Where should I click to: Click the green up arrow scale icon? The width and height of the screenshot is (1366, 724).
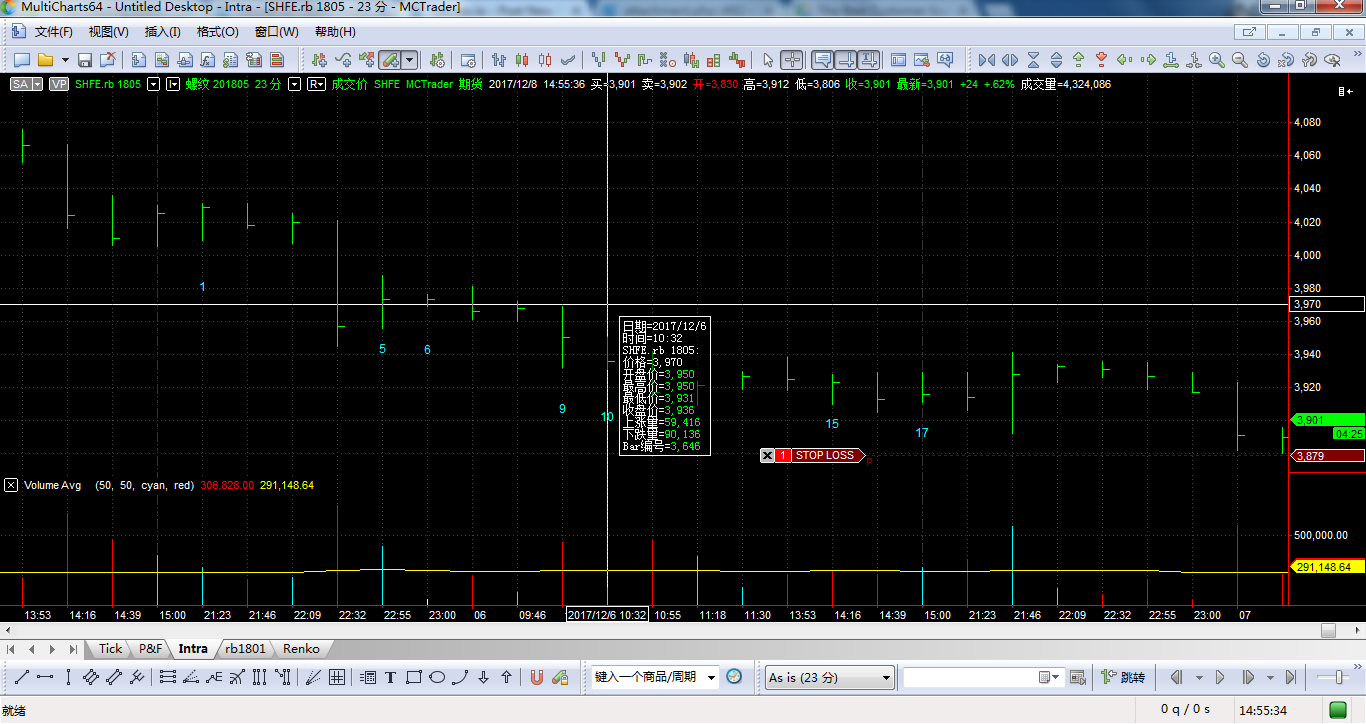point(1078,60)
